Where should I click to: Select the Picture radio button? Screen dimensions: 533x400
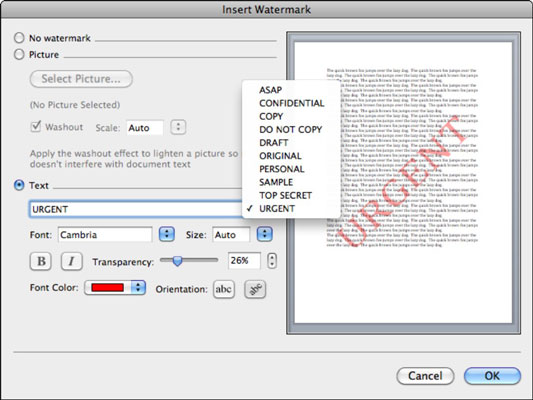[19, 54]
